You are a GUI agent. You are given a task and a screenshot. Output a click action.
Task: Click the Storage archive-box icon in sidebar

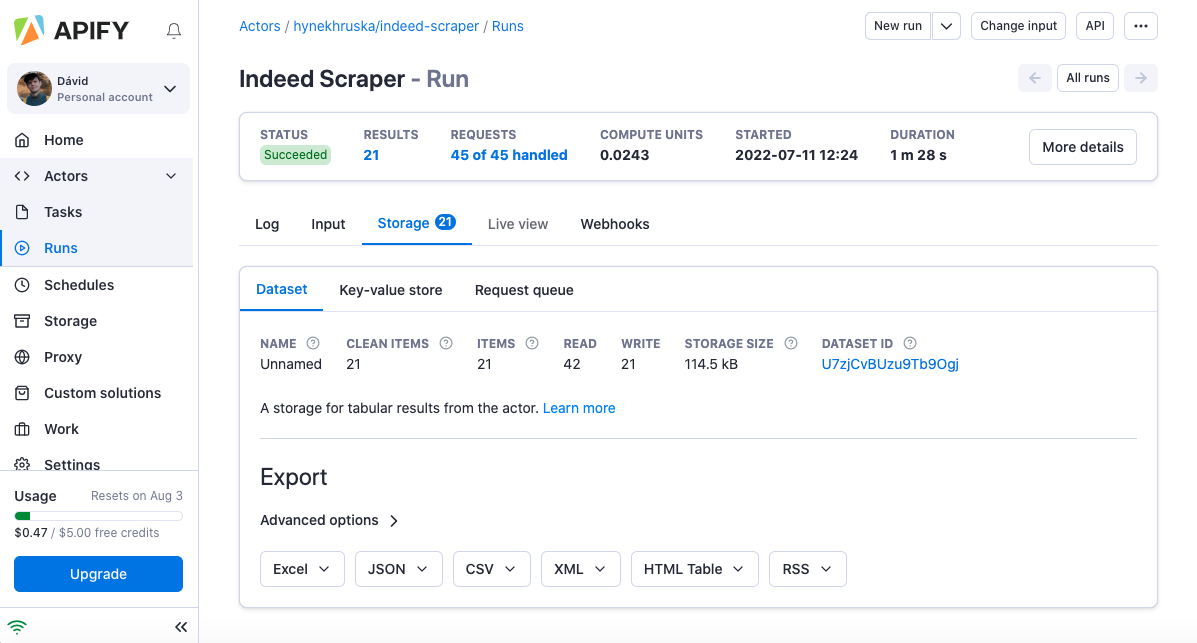[x=22, y=321]
